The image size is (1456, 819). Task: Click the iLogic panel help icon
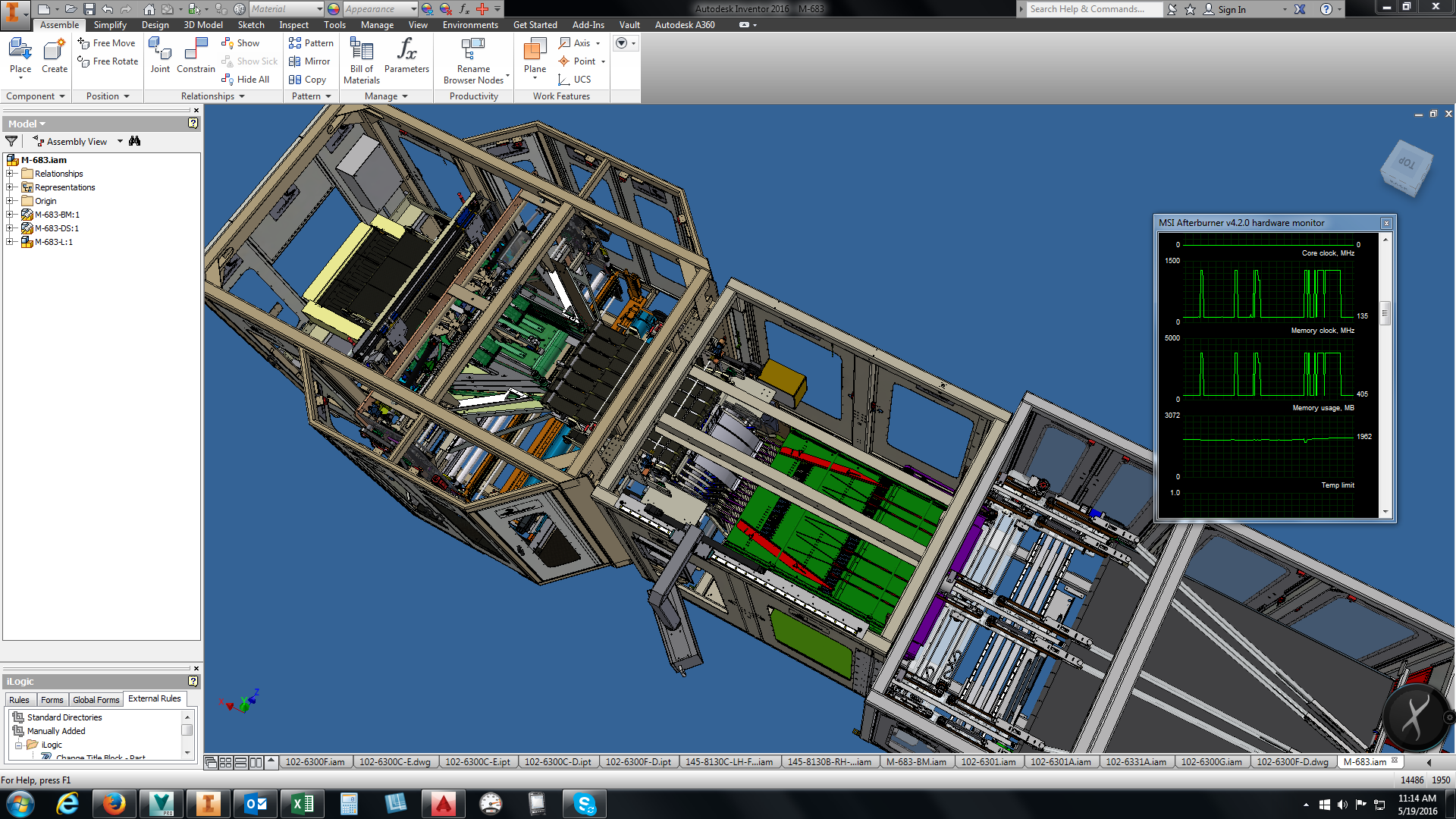pos(193,681)
